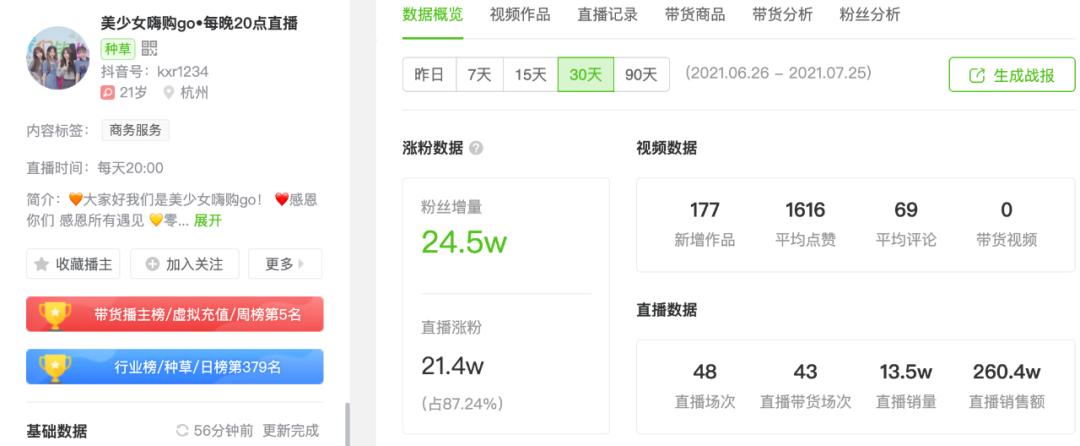Image resolution: width=1080 pixels, height=446 pixels.
Task: Open the 粉丝分析 tab
Action: pyautogui.click(x=869, y=15)
